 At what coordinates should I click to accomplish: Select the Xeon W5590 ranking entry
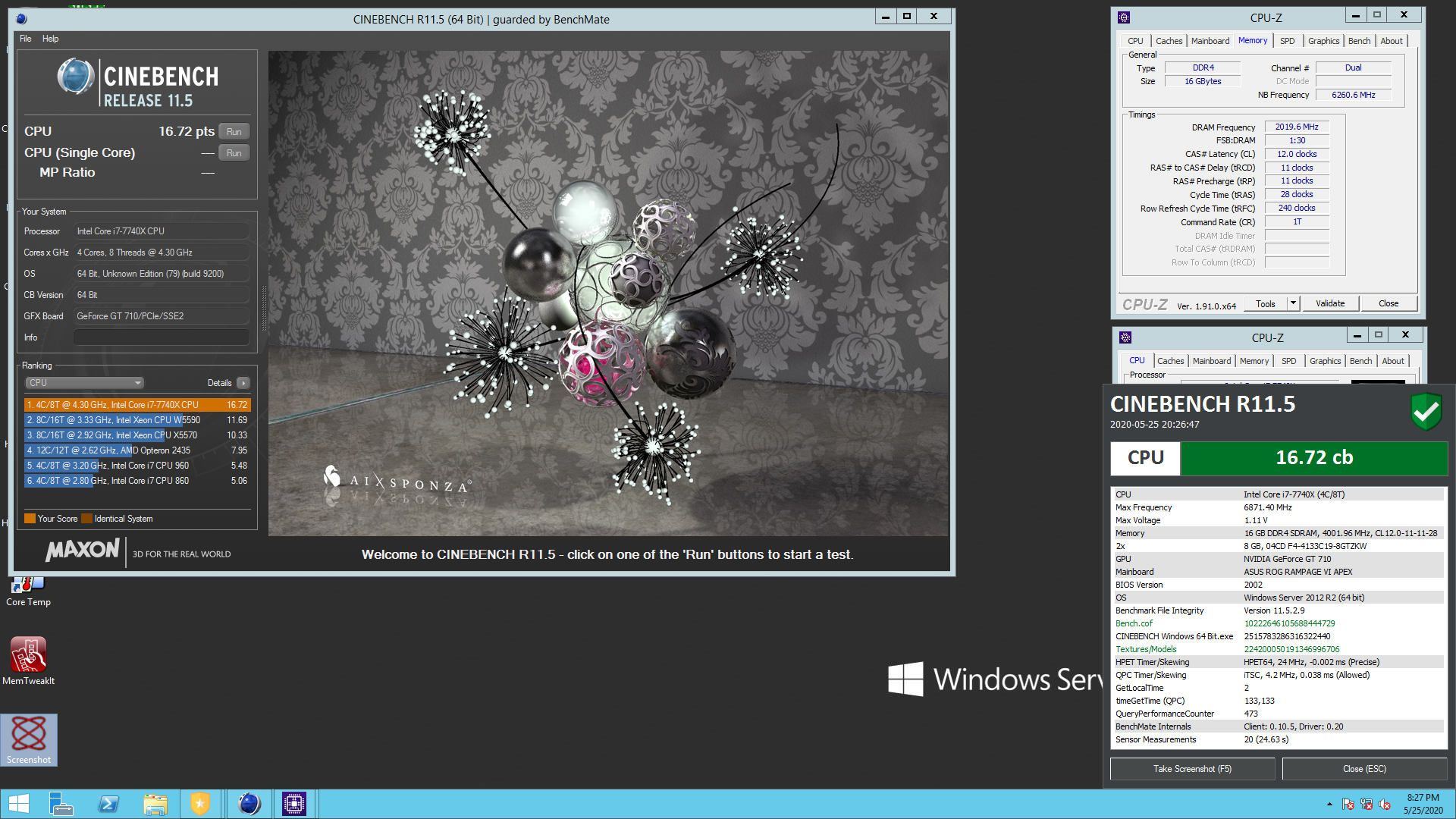click(137, 420)
